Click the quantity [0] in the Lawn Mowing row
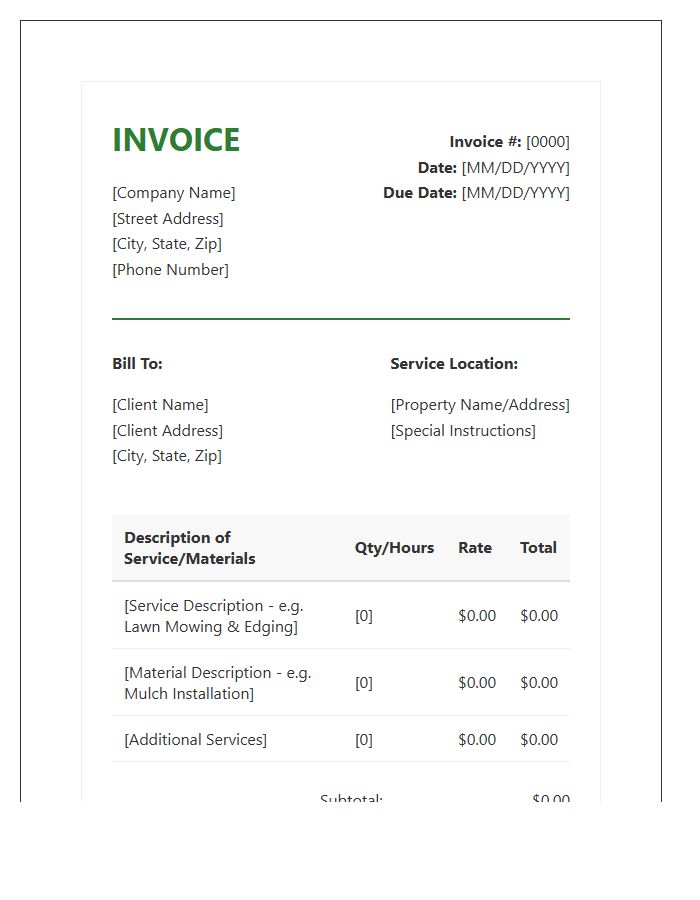 (364, 616)
